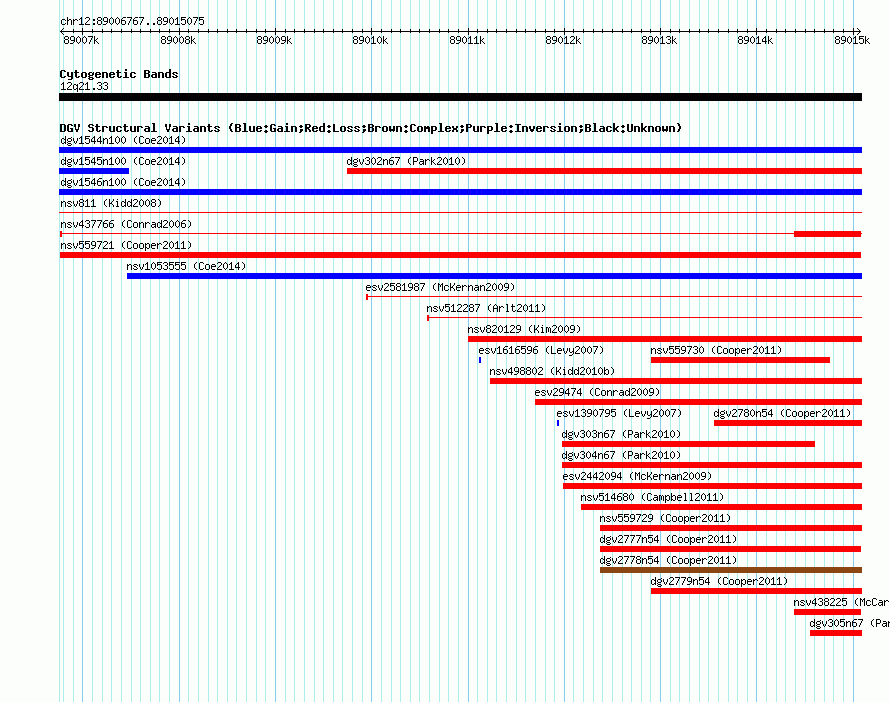Click the small blue esv1616596 marker
Screen dimensions: 890x702
480,360
